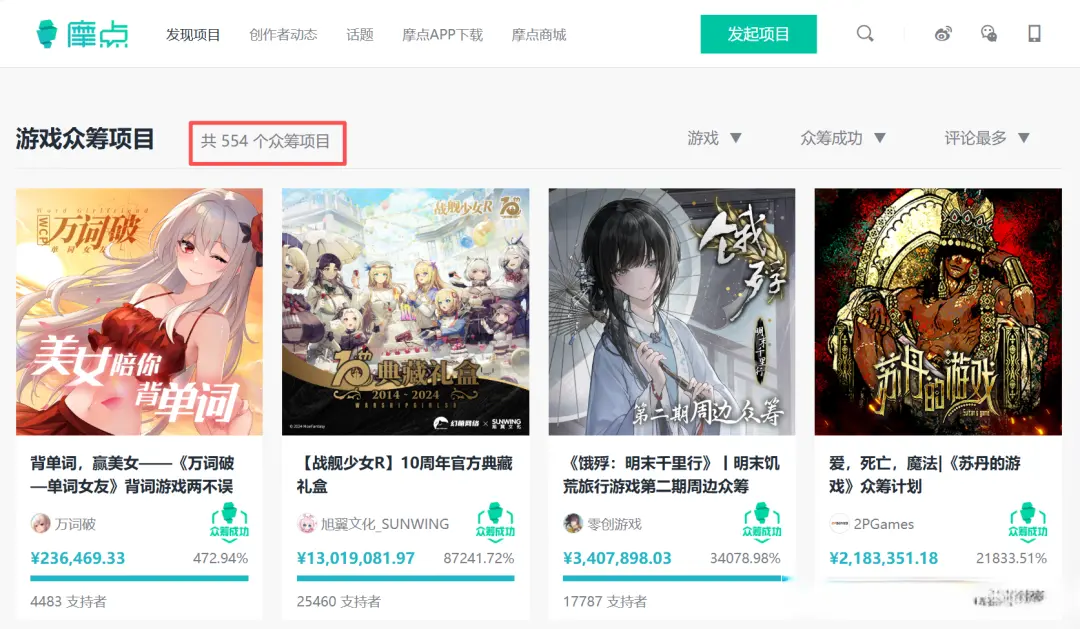Click 万词破 creator avatar
The height and width of the screenshot is (629, 1080).
point(41,524)
